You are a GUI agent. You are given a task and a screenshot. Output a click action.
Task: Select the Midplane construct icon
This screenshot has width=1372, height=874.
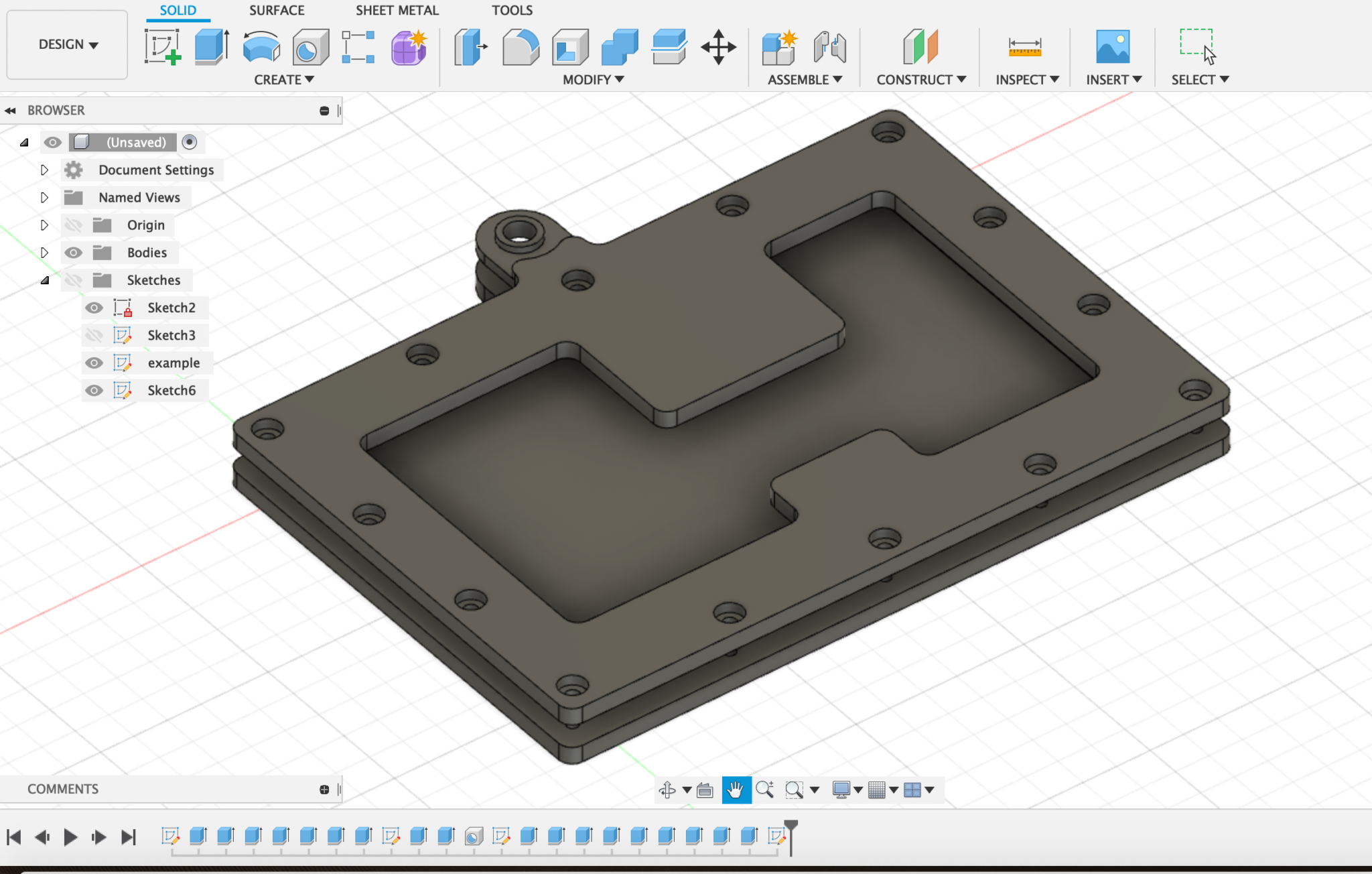(920, 47)
